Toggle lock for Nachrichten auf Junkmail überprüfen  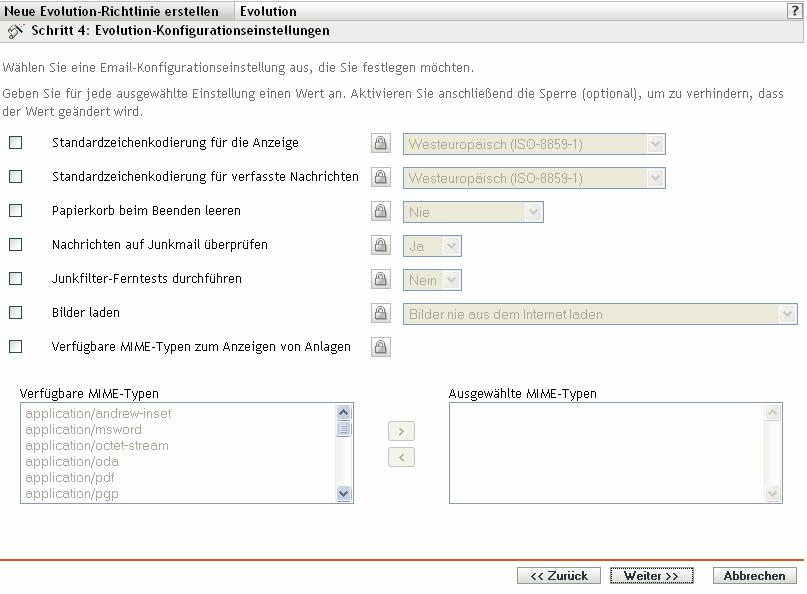(381, 245)
